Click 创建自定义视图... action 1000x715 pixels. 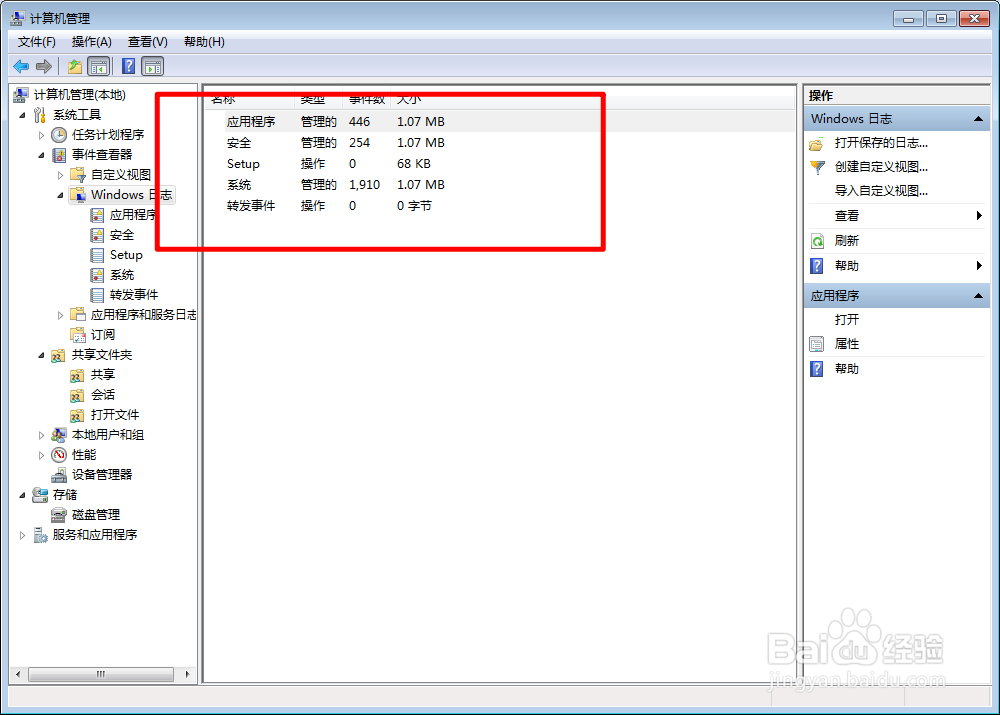(881, 167)
